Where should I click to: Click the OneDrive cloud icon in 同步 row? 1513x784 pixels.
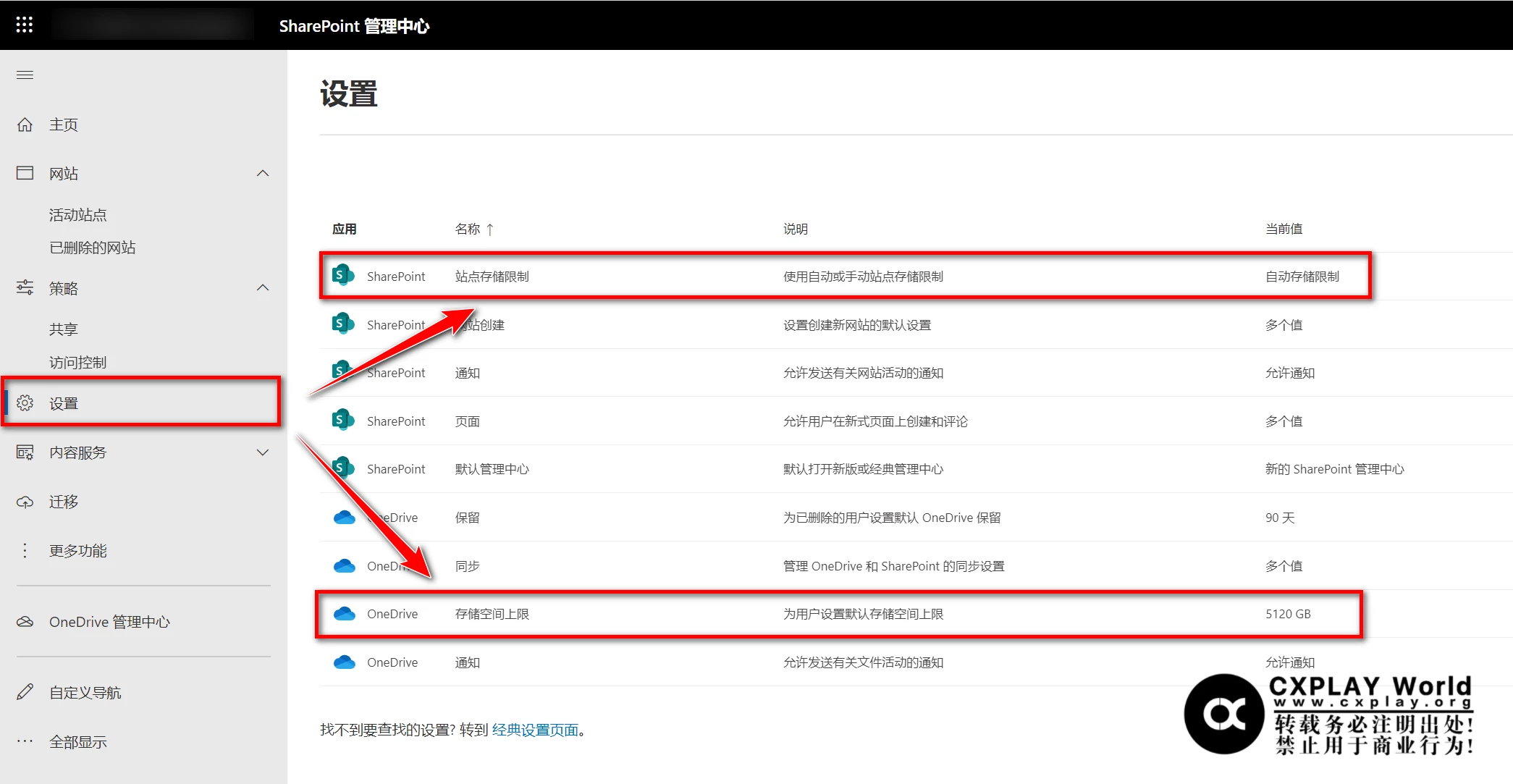pyautogui.click(x=344, y=565)
